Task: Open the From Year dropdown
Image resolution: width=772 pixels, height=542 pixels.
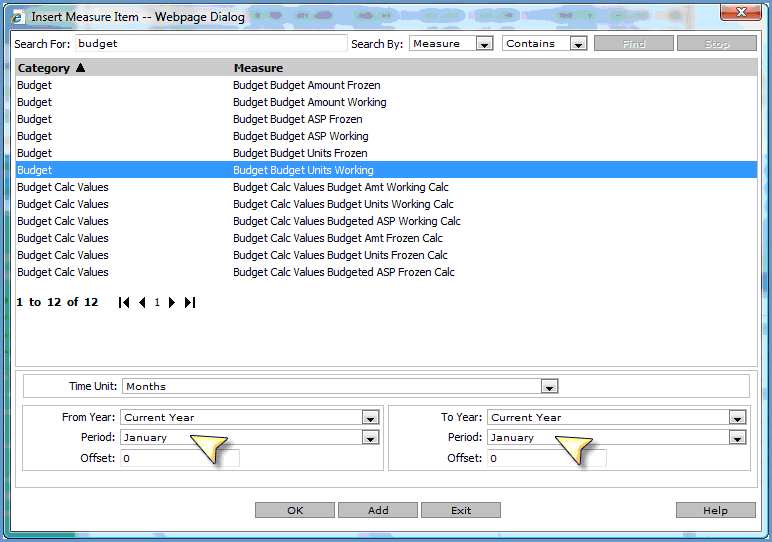Action: pos(370,418)
